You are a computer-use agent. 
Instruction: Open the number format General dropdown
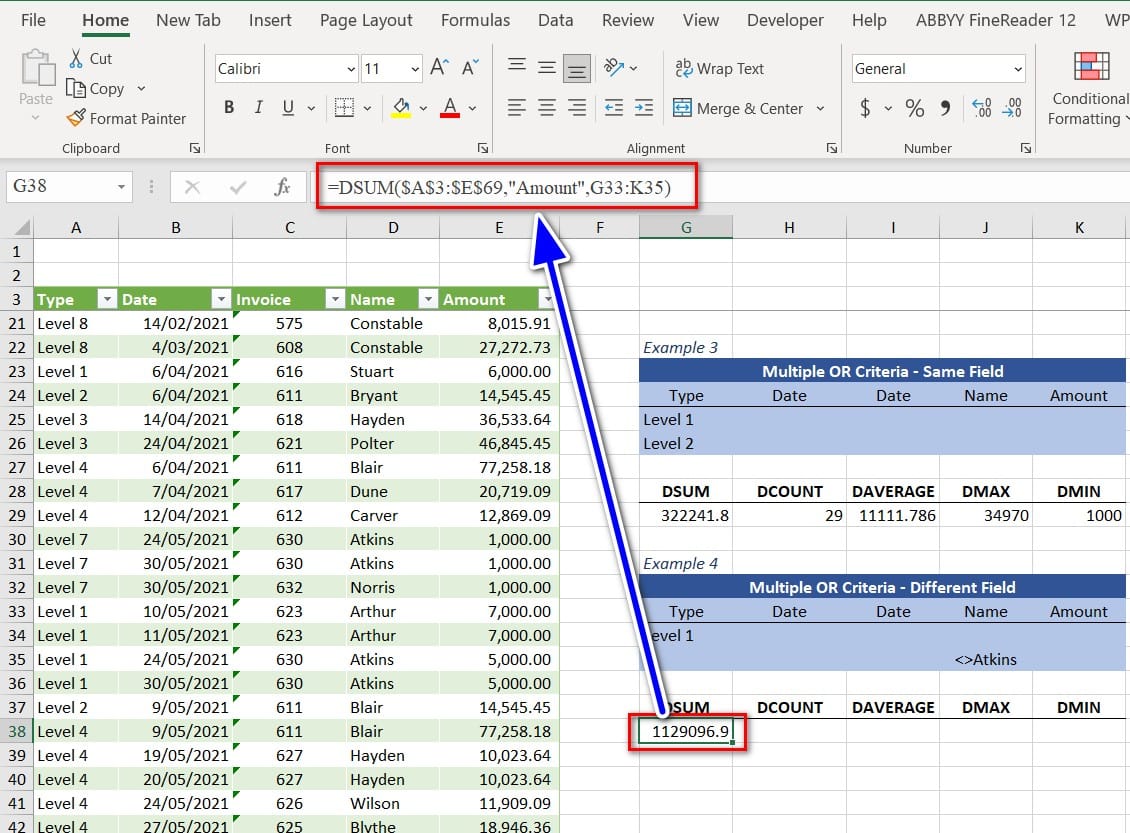pyautogui.click(x=1018, y=69)
